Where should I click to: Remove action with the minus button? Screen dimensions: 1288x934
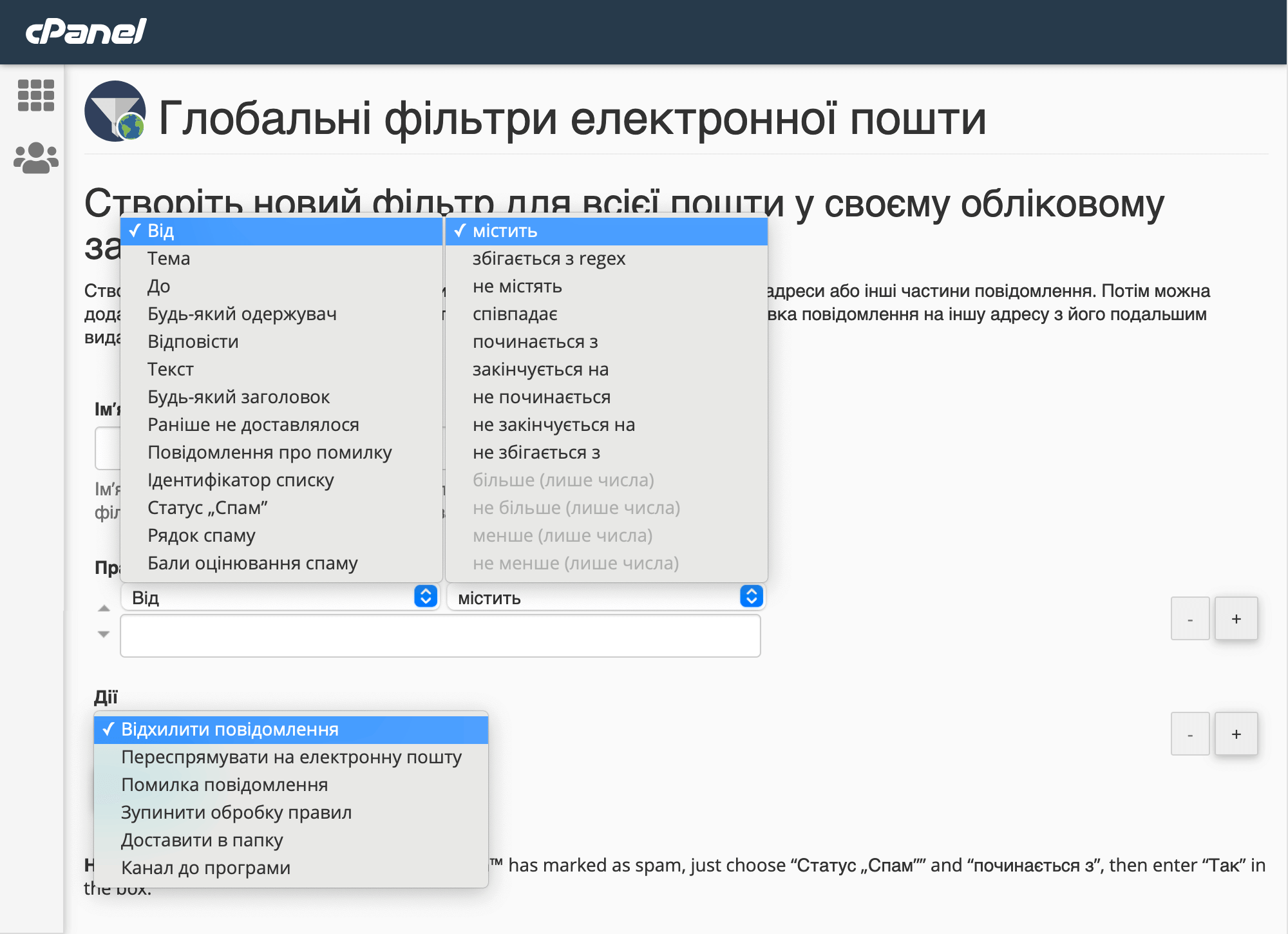[x=1190, y=734]
